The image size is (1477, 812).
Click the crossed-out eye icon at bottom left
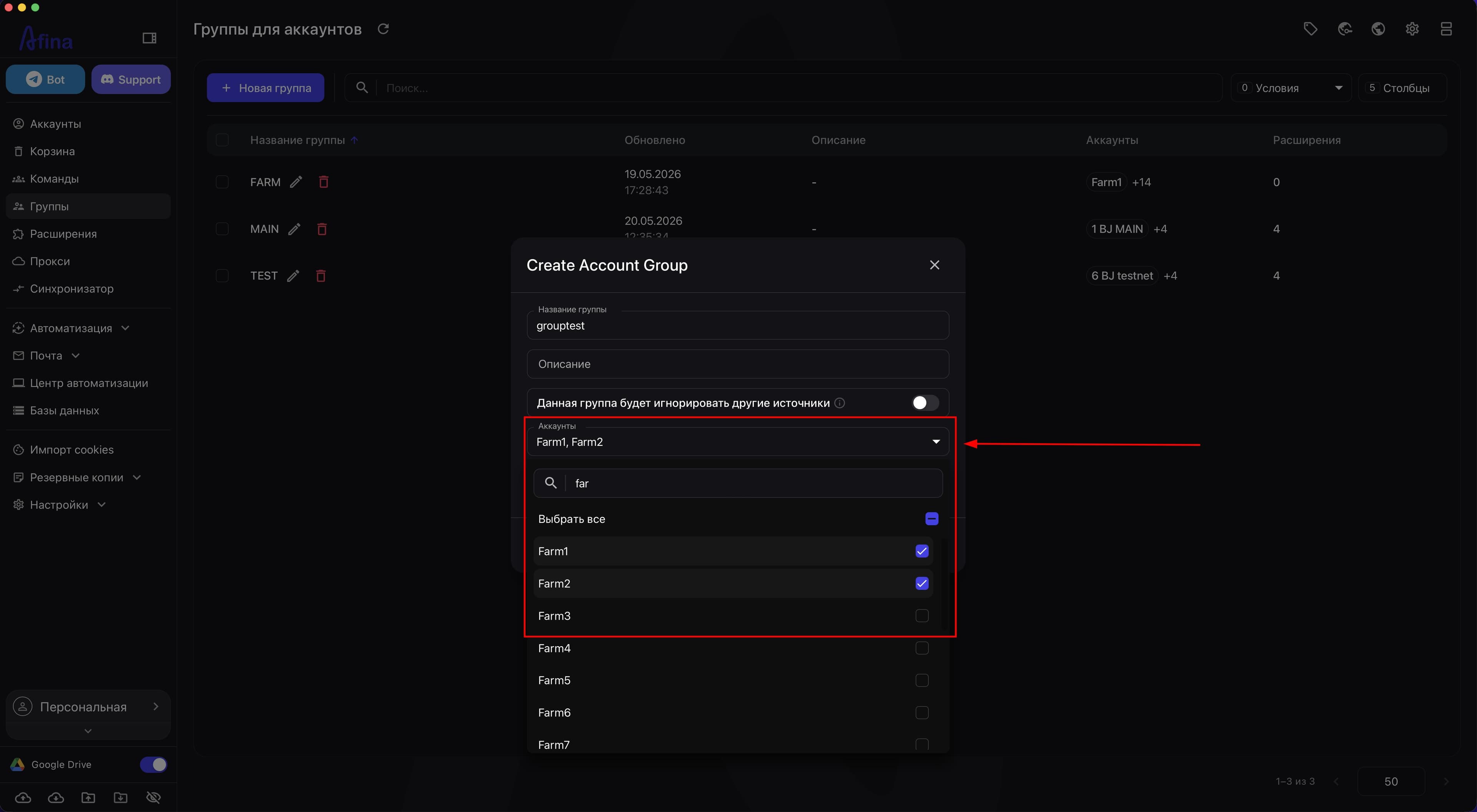[x=153, y=797]
